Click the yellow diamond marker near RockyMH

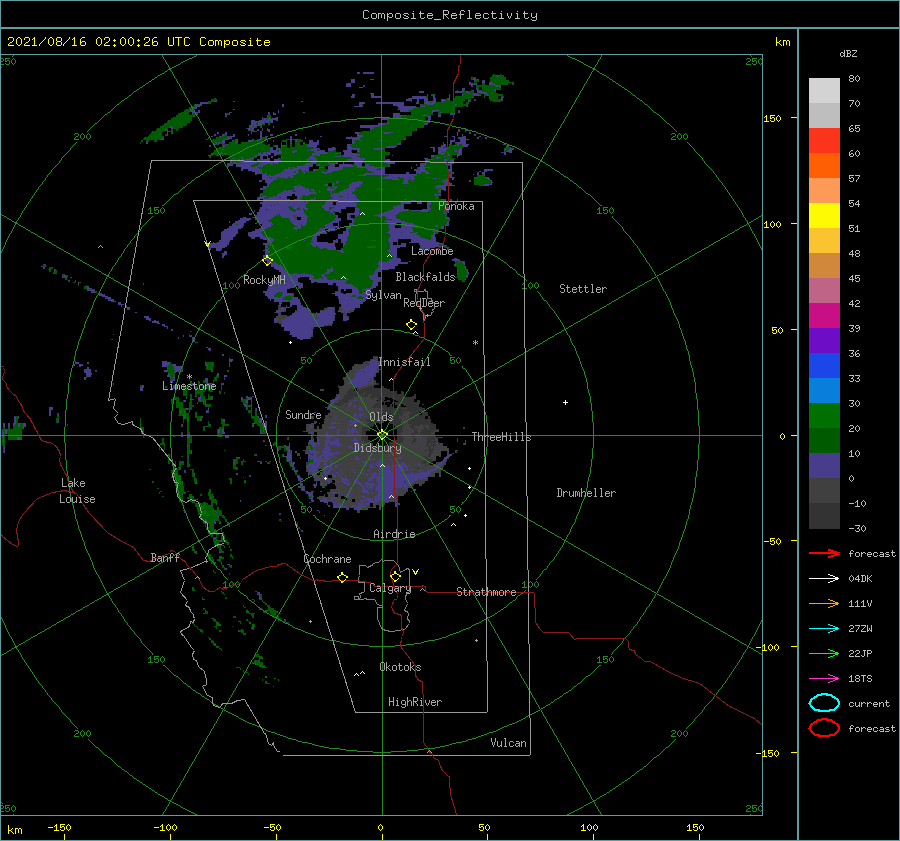click(x=267, y=261)
